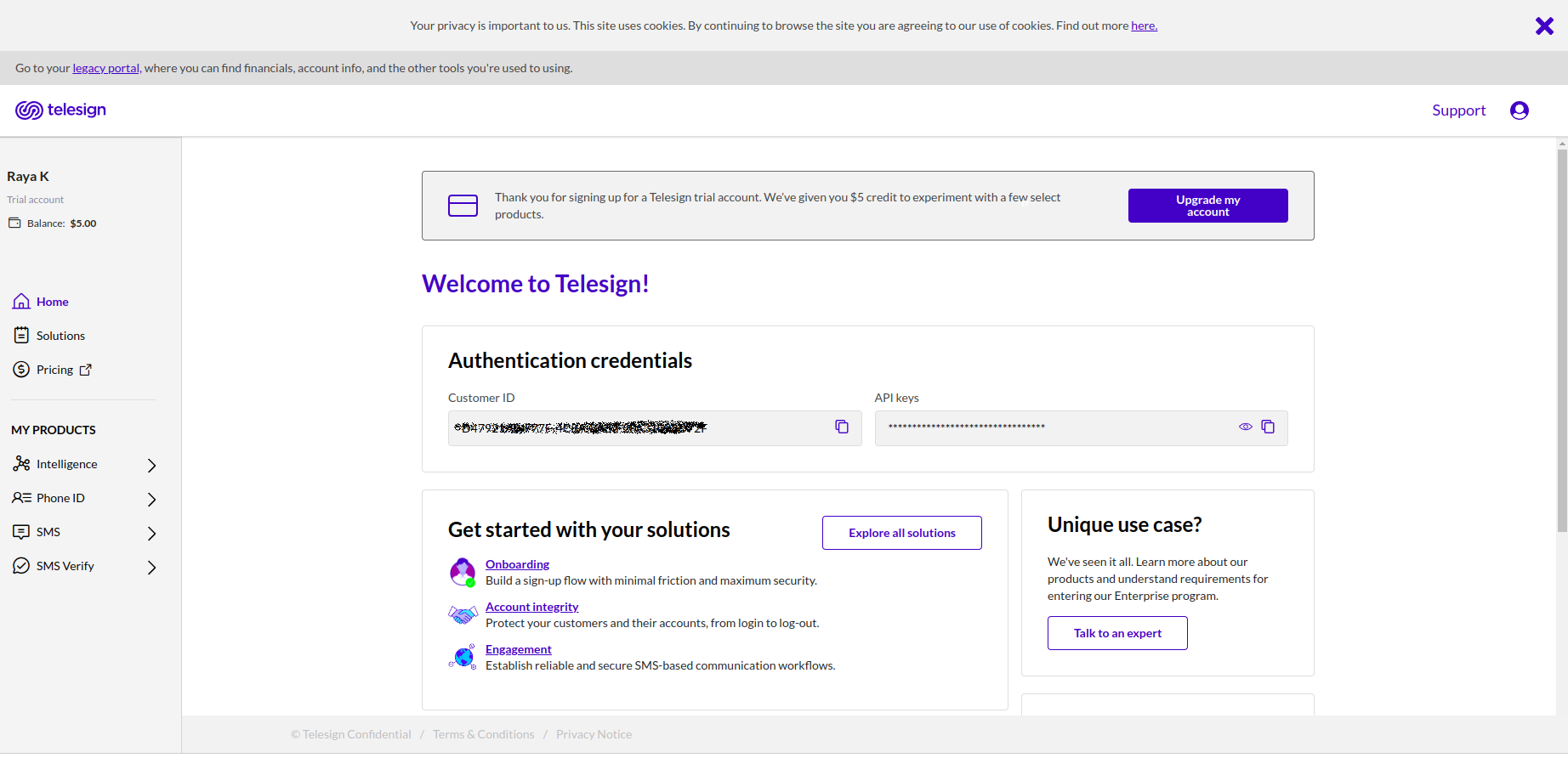Go to Home in sidebar

[x=52, y=302]
